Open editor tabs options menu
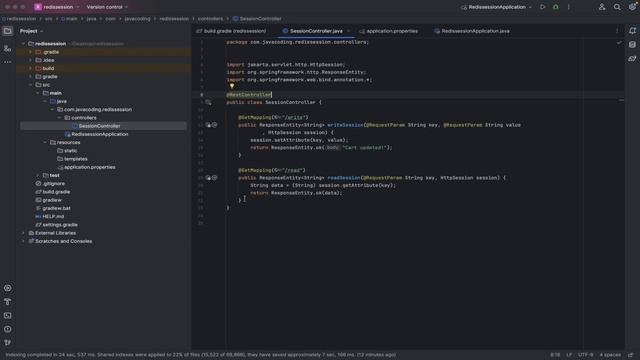Image resolution: width=640 pixels, height=360 pixels. pos(617,31)
